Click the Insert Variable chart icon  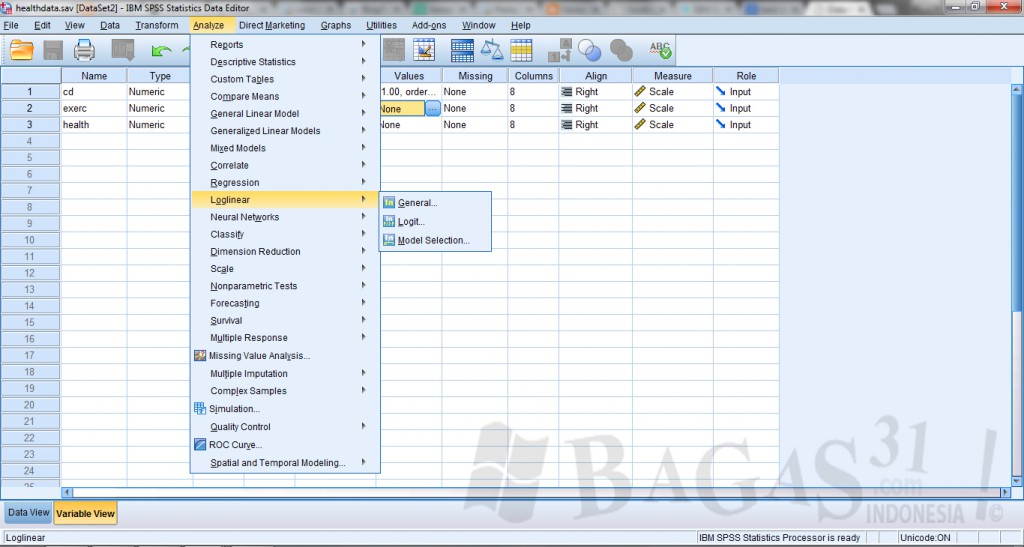(x=424, y=50)
